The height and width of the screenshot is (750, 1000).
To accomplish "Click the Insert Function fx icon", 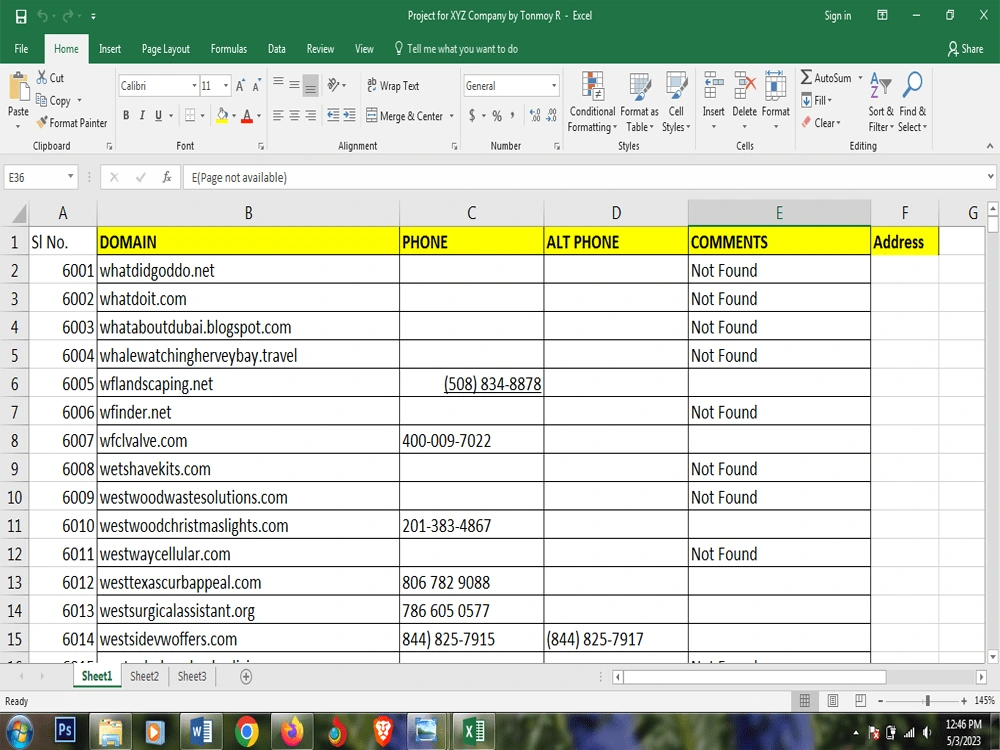I will pos(167,177).
